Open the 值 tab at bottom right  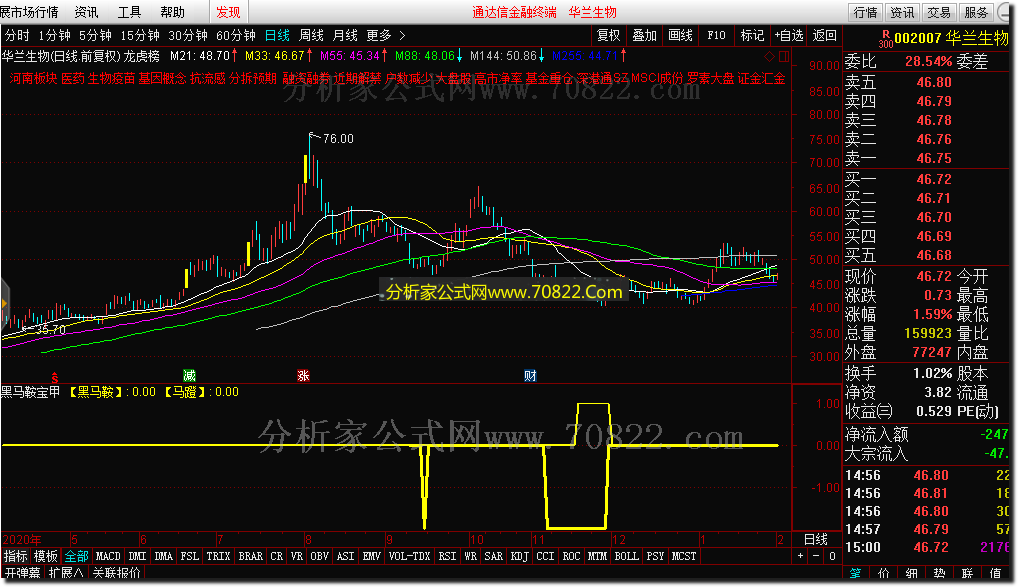(995, 573)
